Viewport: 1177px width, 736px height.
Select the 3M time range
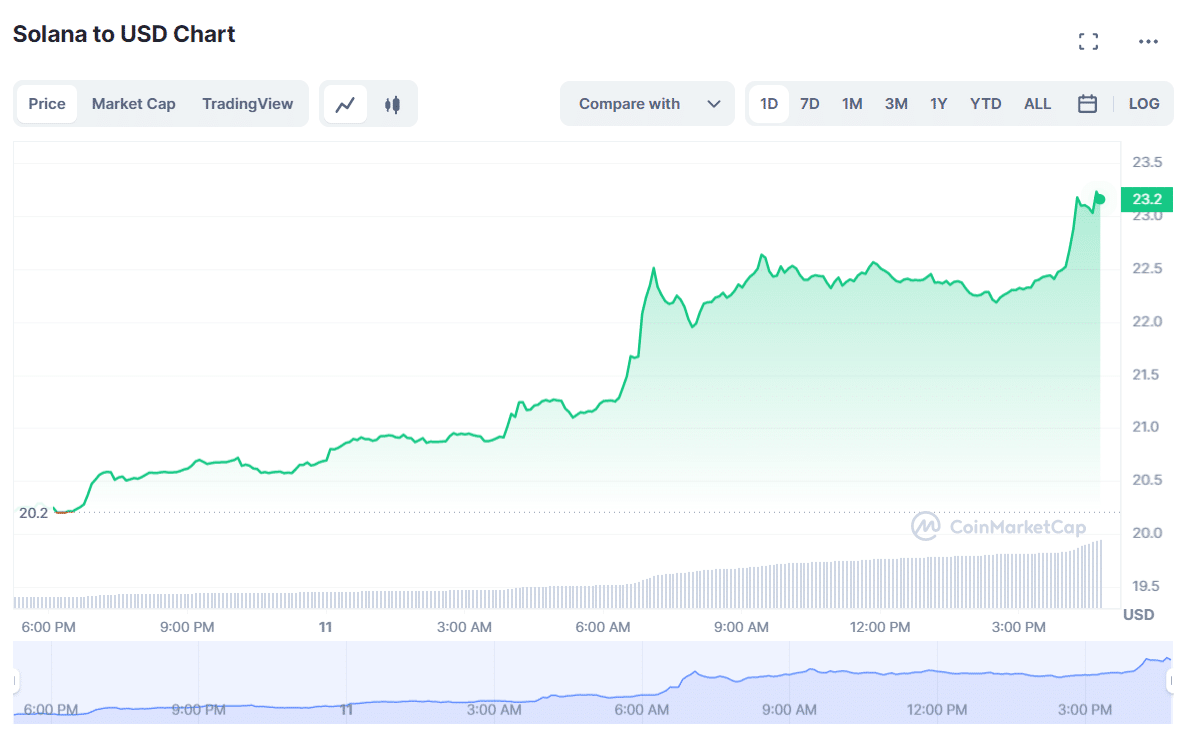[896, 104]
